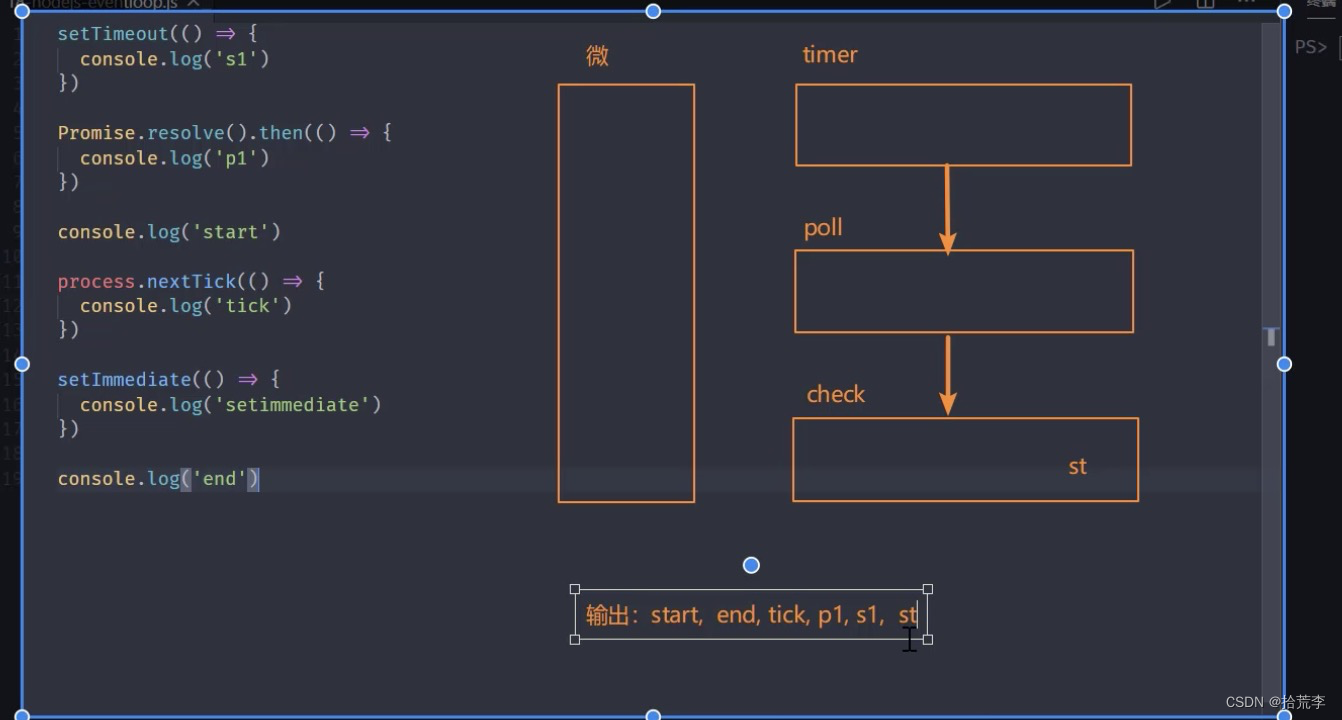
Task: Click the rotation handle above the output text box
Action: (751, 565)
